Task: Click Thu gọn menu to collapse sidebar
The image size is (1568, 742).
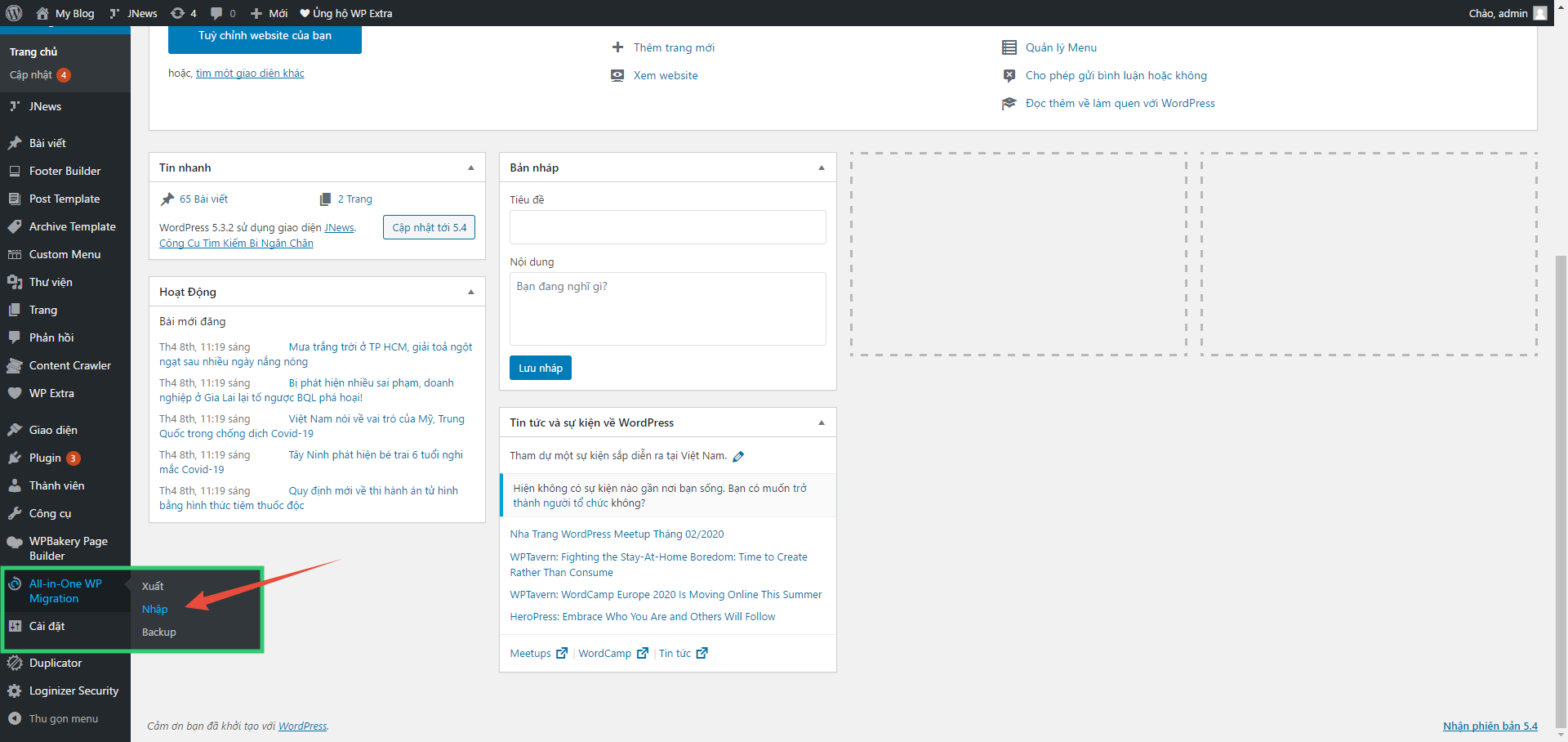Action: click(57, 718)
